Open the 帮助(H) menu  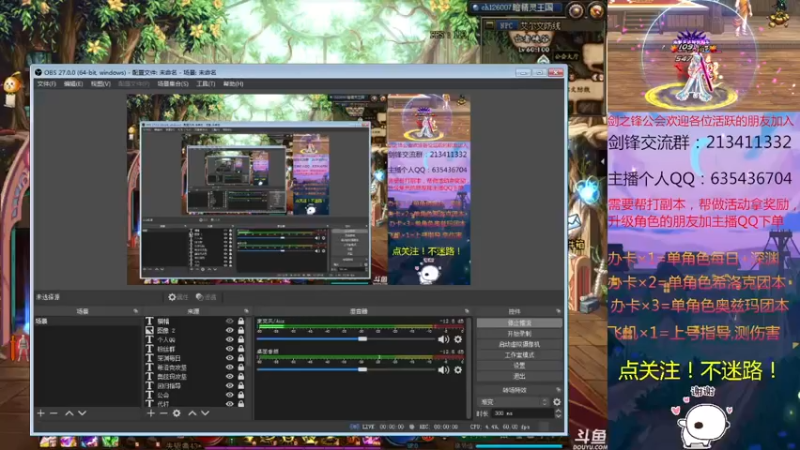(233, 84)
